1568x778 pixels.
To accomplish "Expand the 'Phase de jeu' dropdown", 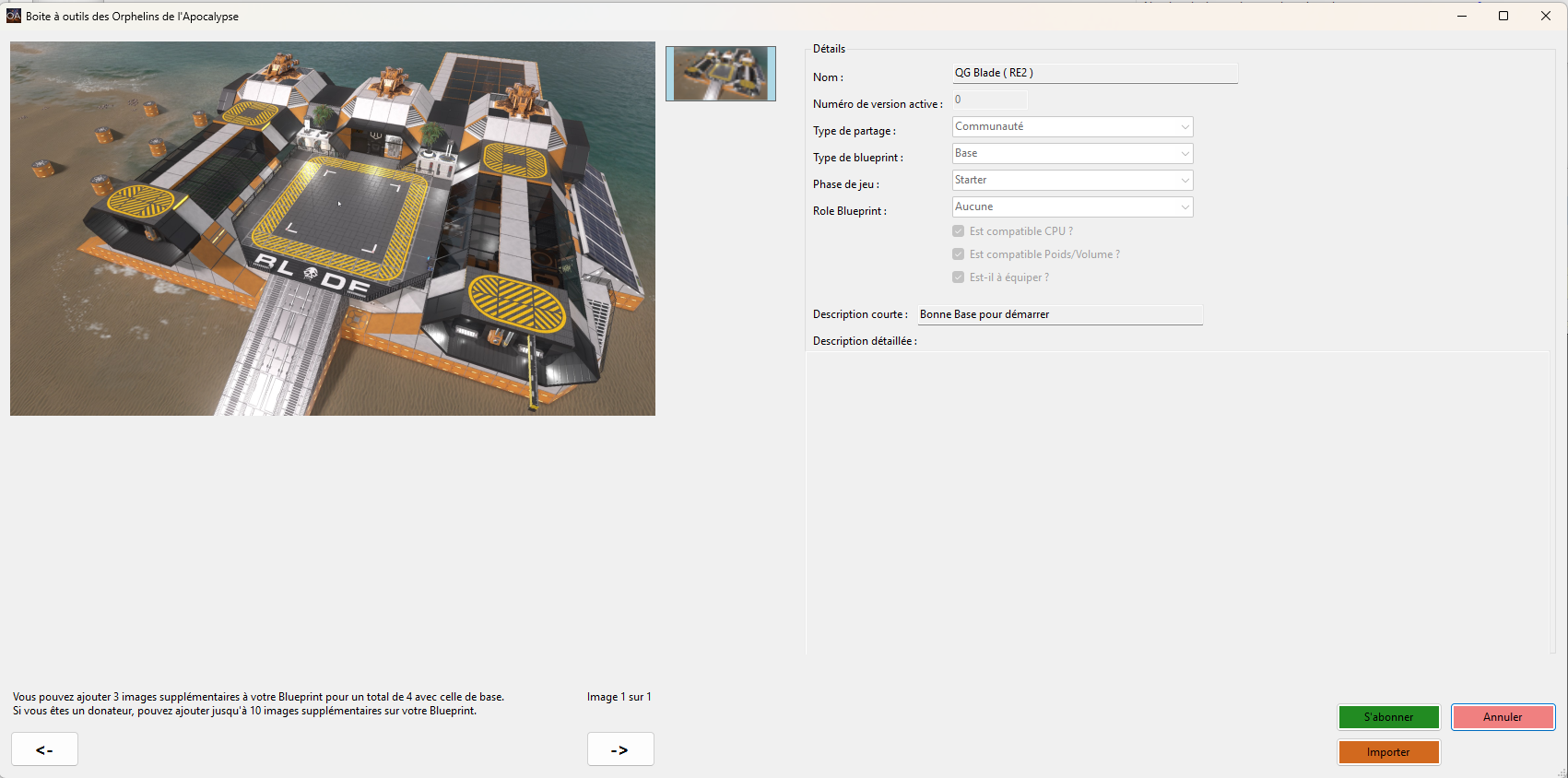I will point(1072,181).
